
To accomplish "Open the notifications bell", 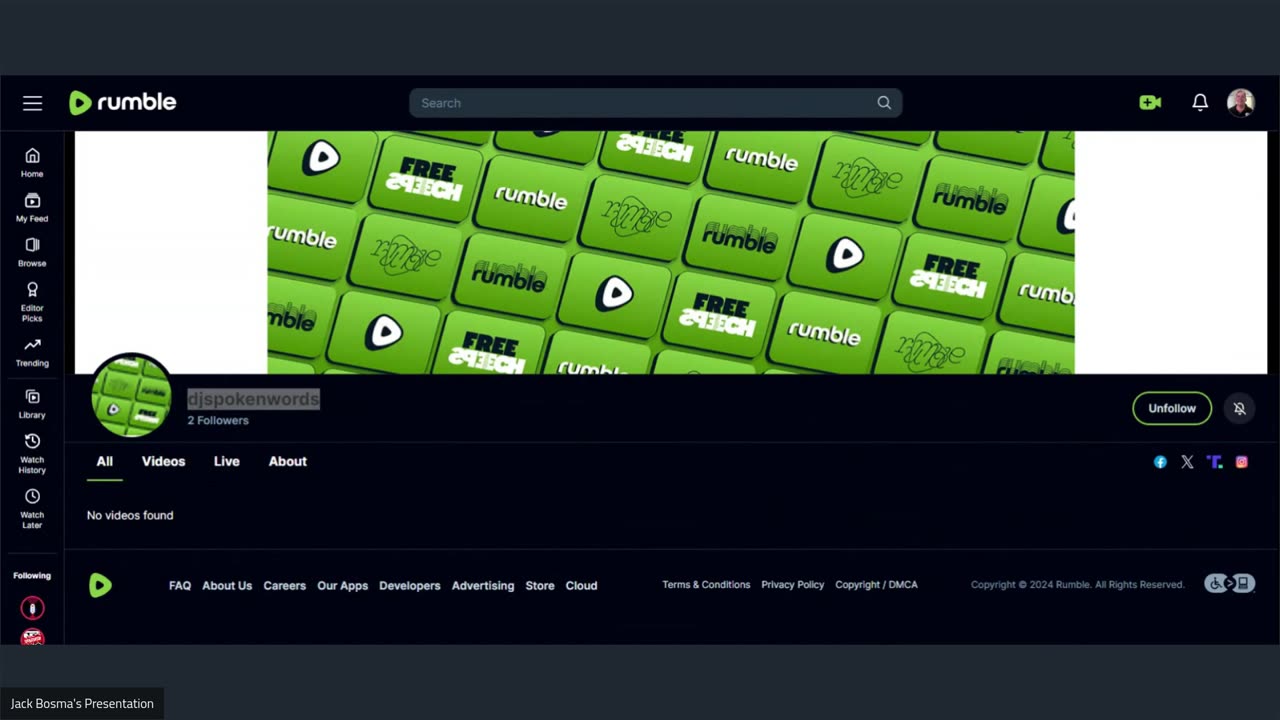I will (x=1200, y=102).
